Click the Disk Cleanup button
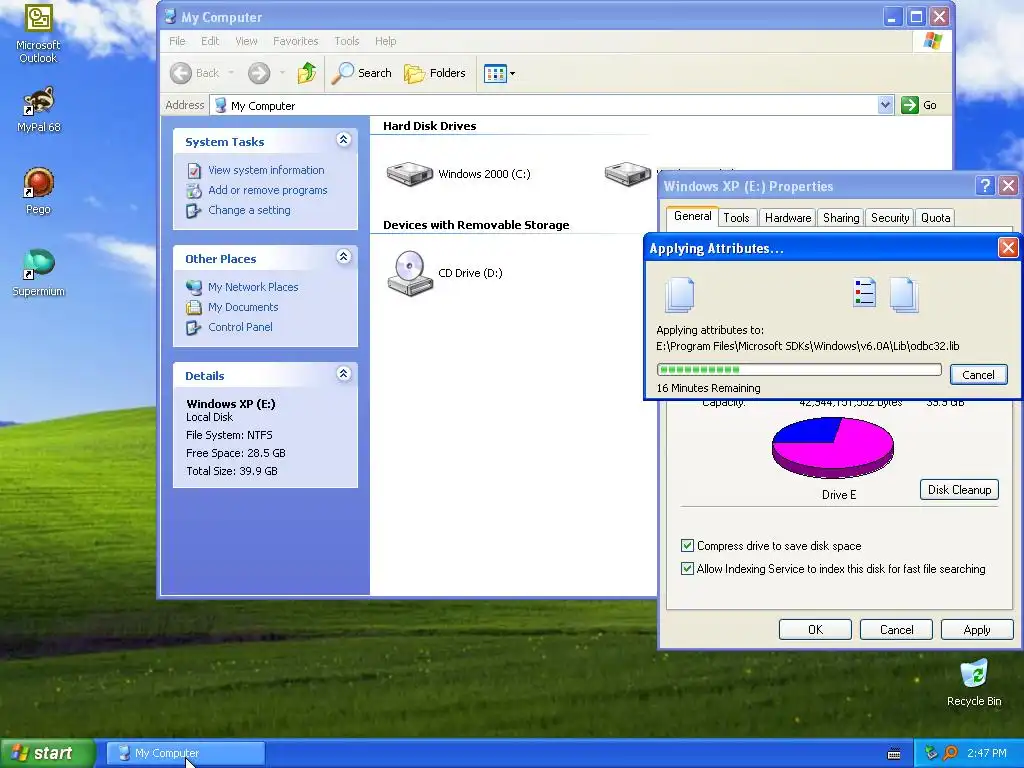Screen dimensions: 1024x768 tap(959, 490)
